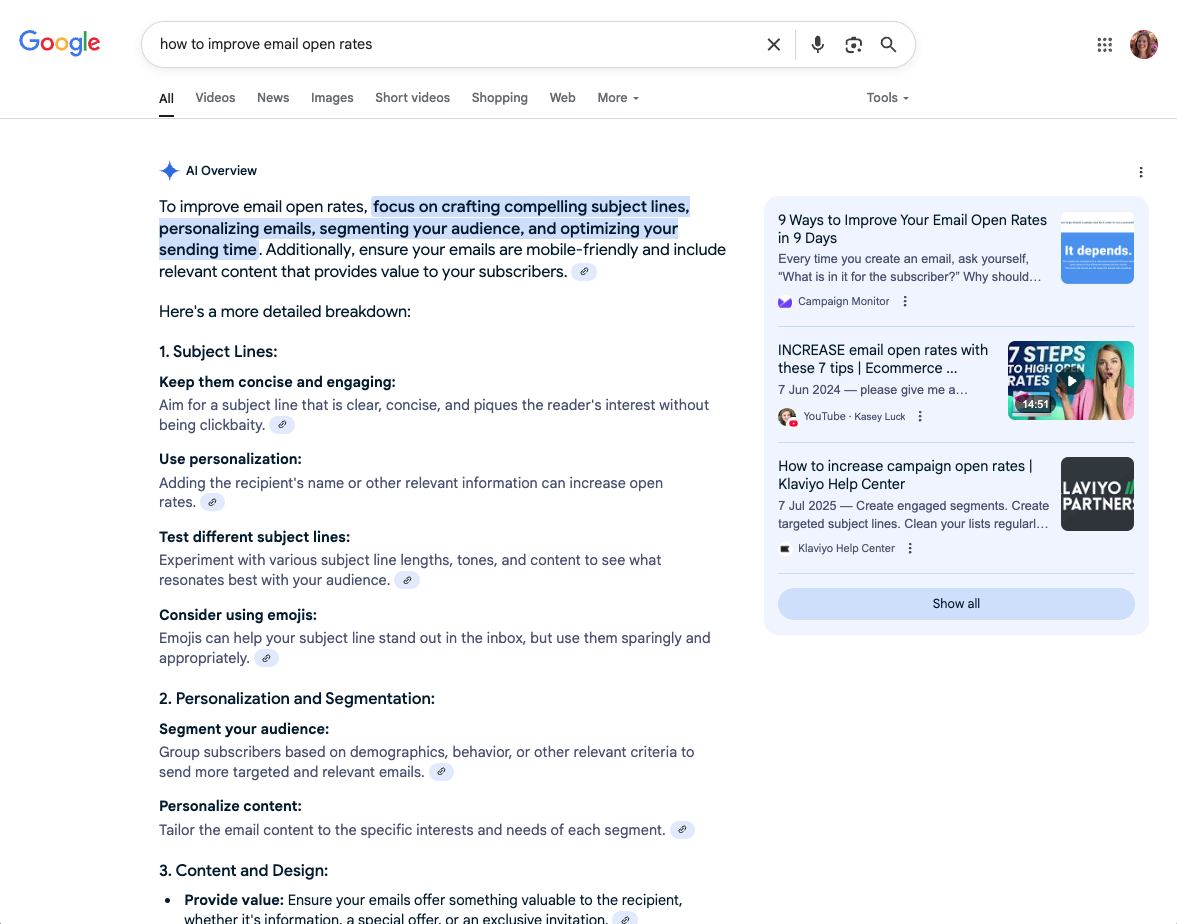Click the Klaviyo Help Center source name

point(846,548)
